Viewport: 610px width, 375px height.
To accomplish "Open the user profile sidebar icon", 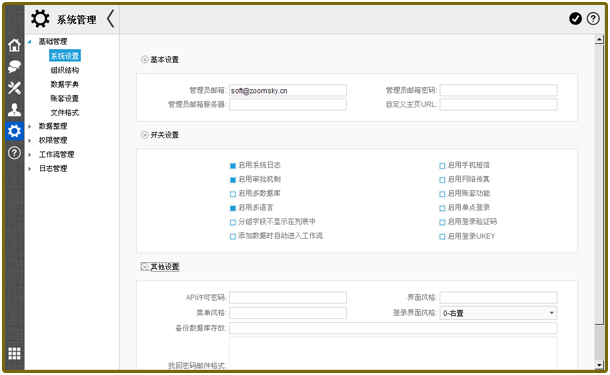I will point(14,110).
